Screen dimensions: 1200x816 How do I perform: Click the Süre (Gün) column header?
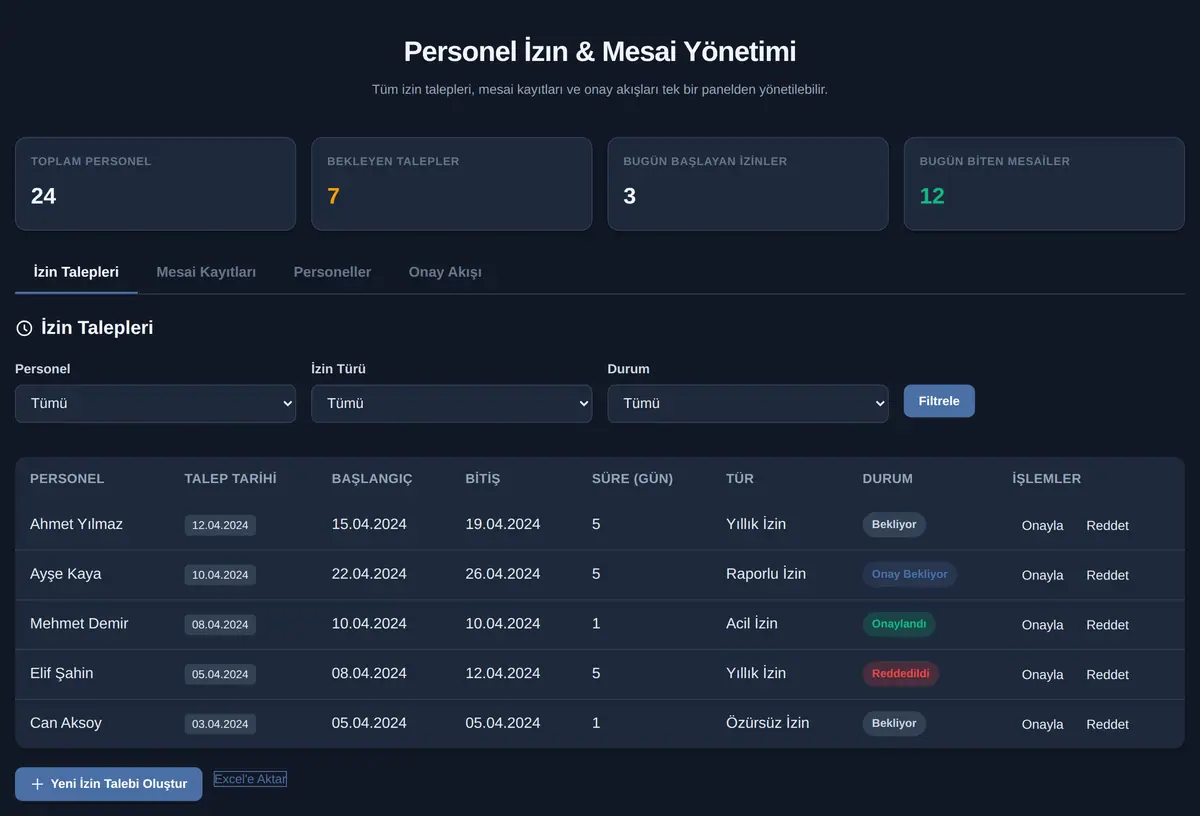tap(632, 479)
